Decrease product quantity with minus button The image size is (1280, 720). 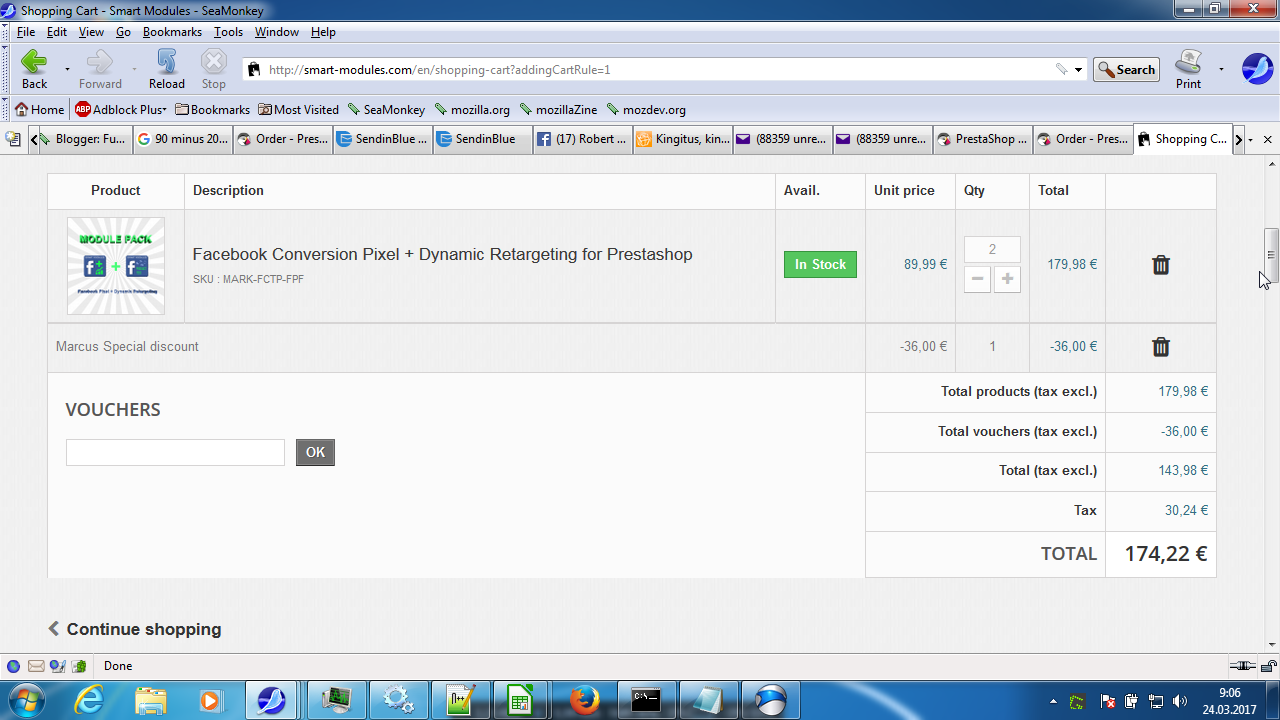pos(977,280)
